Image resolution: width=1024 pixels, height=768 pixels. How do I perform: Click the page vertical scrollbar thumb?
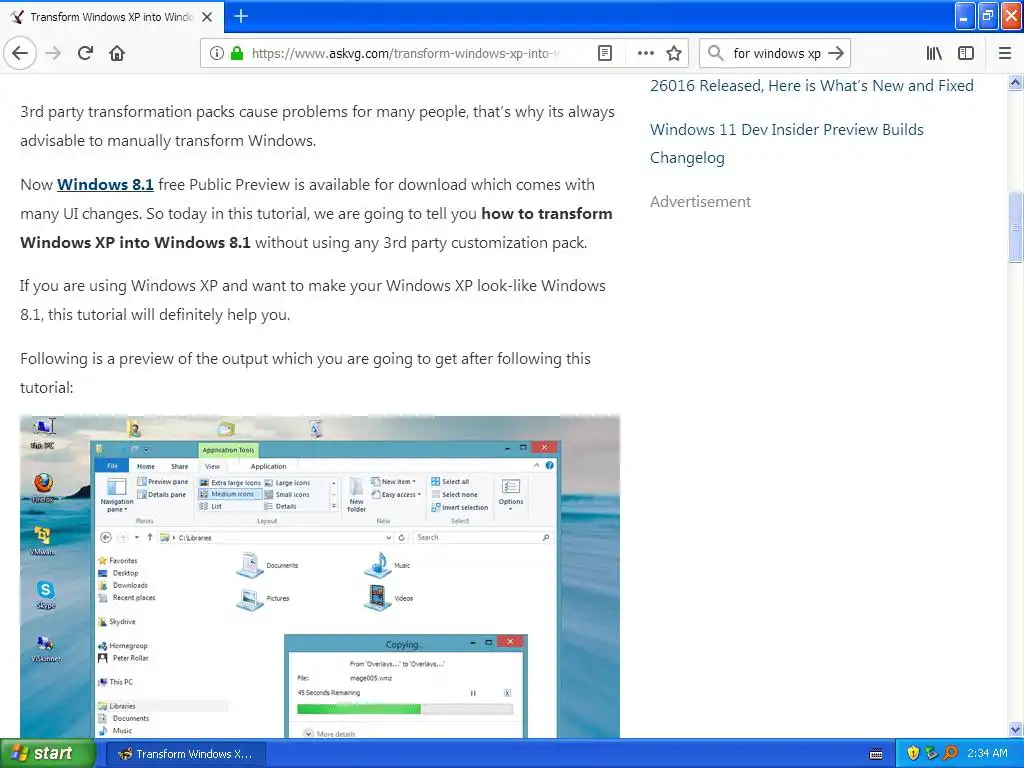point(1015,227)
